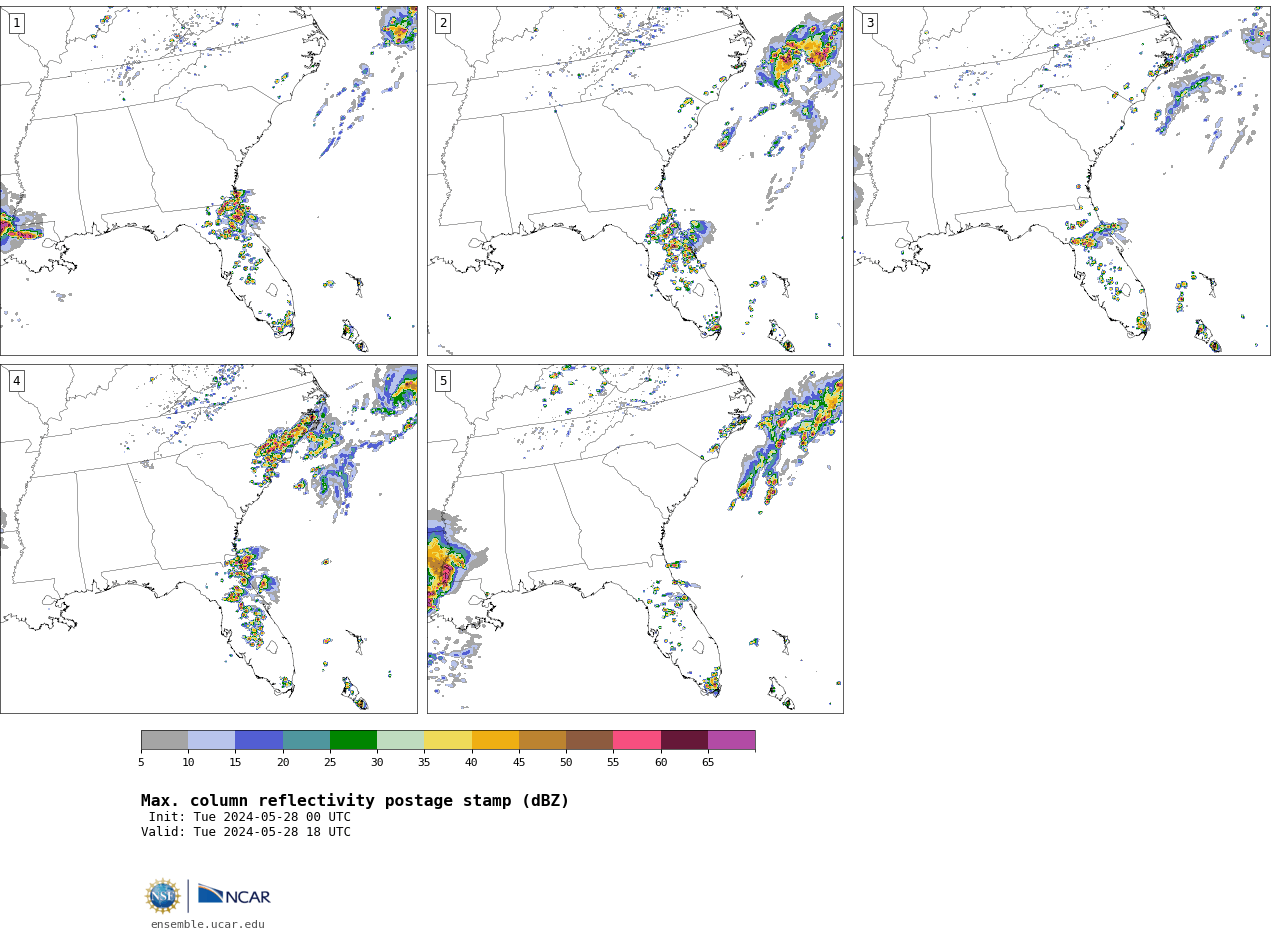Select the orange 40-45 dBZ swatch
This screenshot has width=1280, height=936.
point(495,740)
